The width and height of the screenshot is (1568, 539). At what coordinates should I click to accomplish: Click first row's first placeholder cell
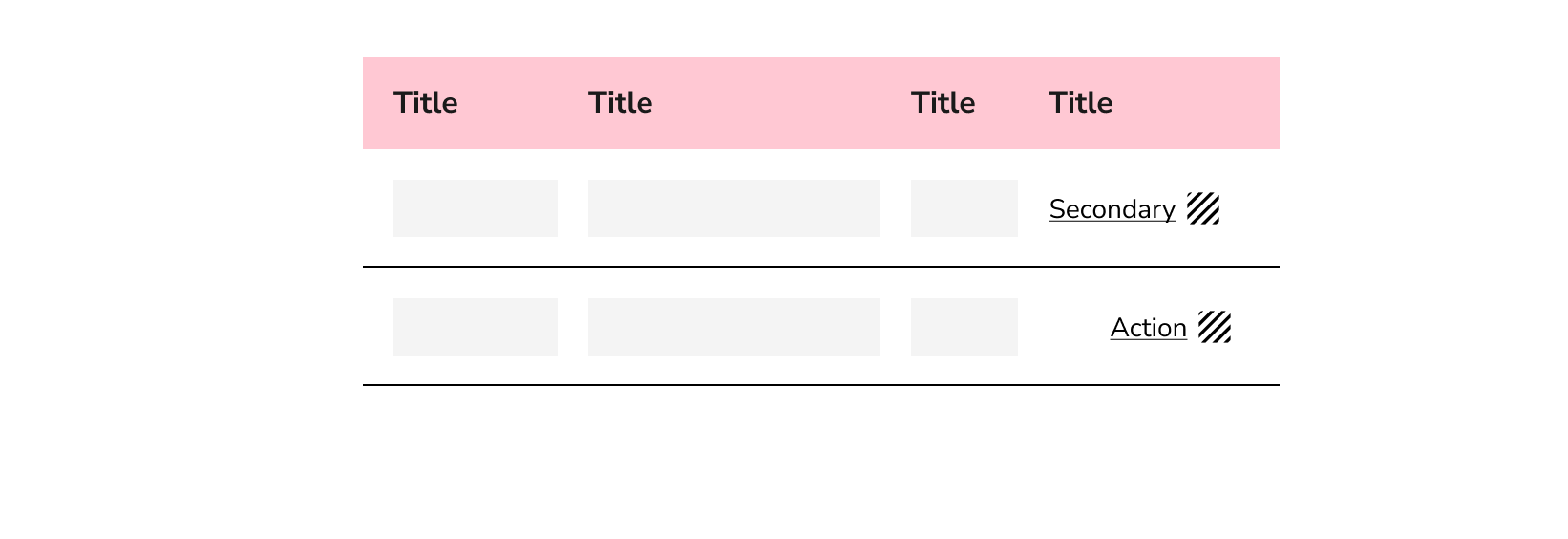click(x=476, y=208)
